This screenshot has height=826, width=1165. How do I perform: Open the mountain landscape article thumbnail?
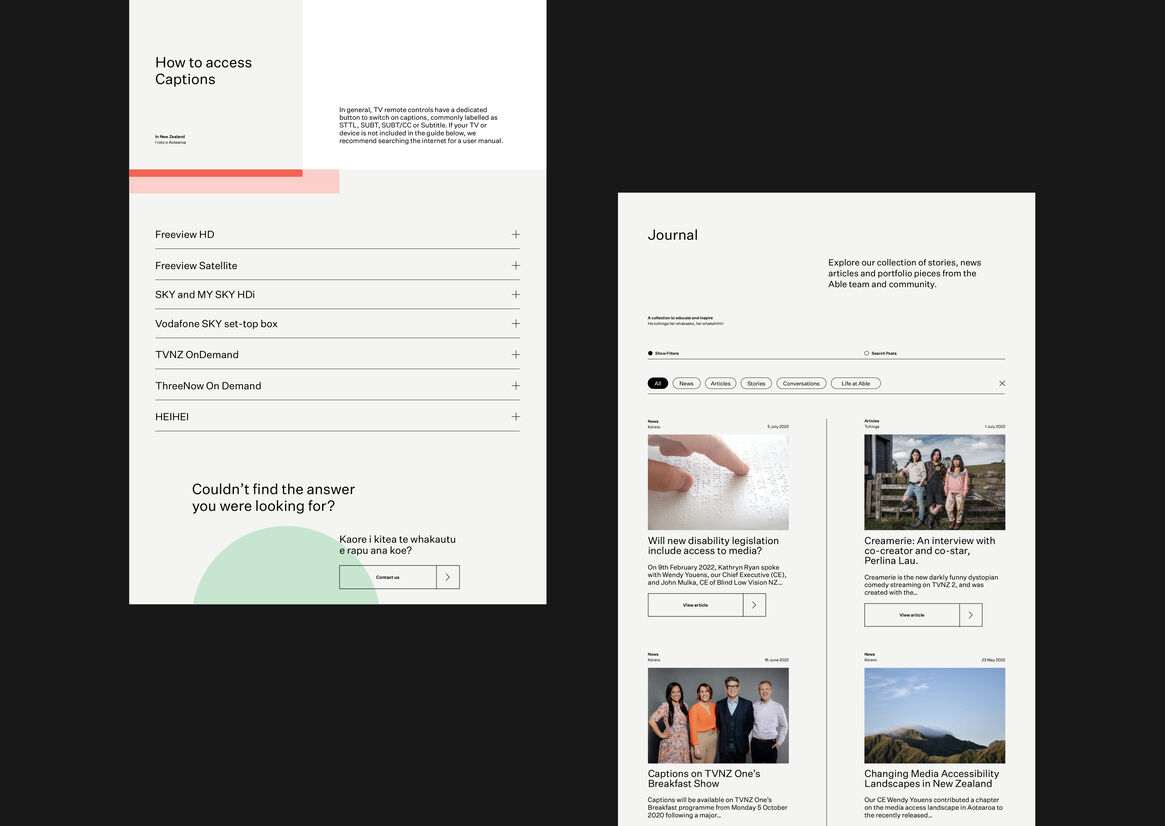coord(934,715)
